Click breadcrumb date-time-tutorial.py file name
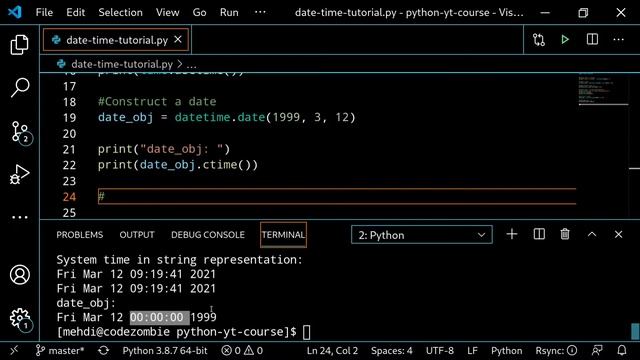 122,64
